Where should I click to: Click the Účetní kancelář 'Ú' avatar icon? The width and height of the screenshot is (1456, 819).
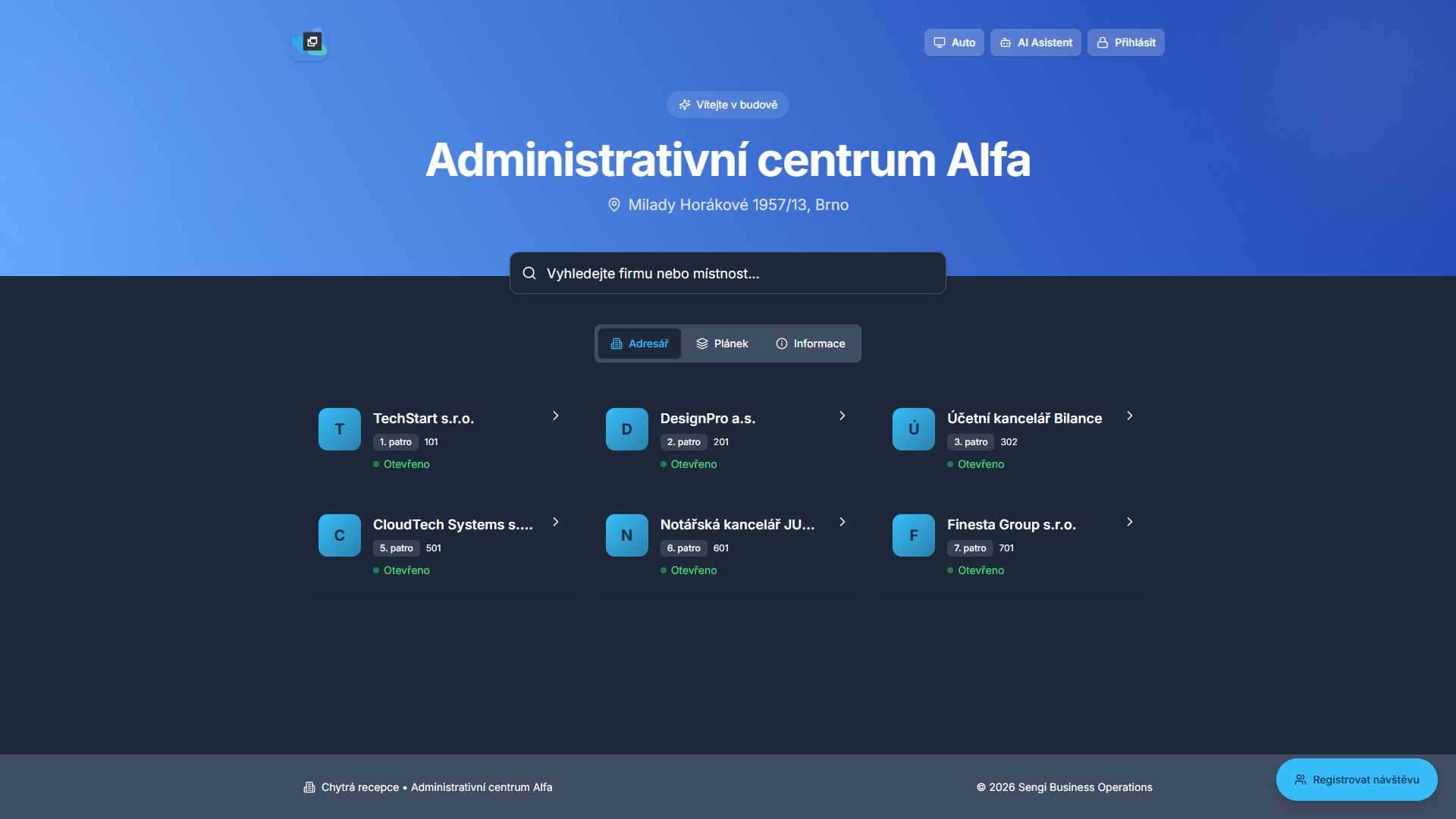(913, 429)
